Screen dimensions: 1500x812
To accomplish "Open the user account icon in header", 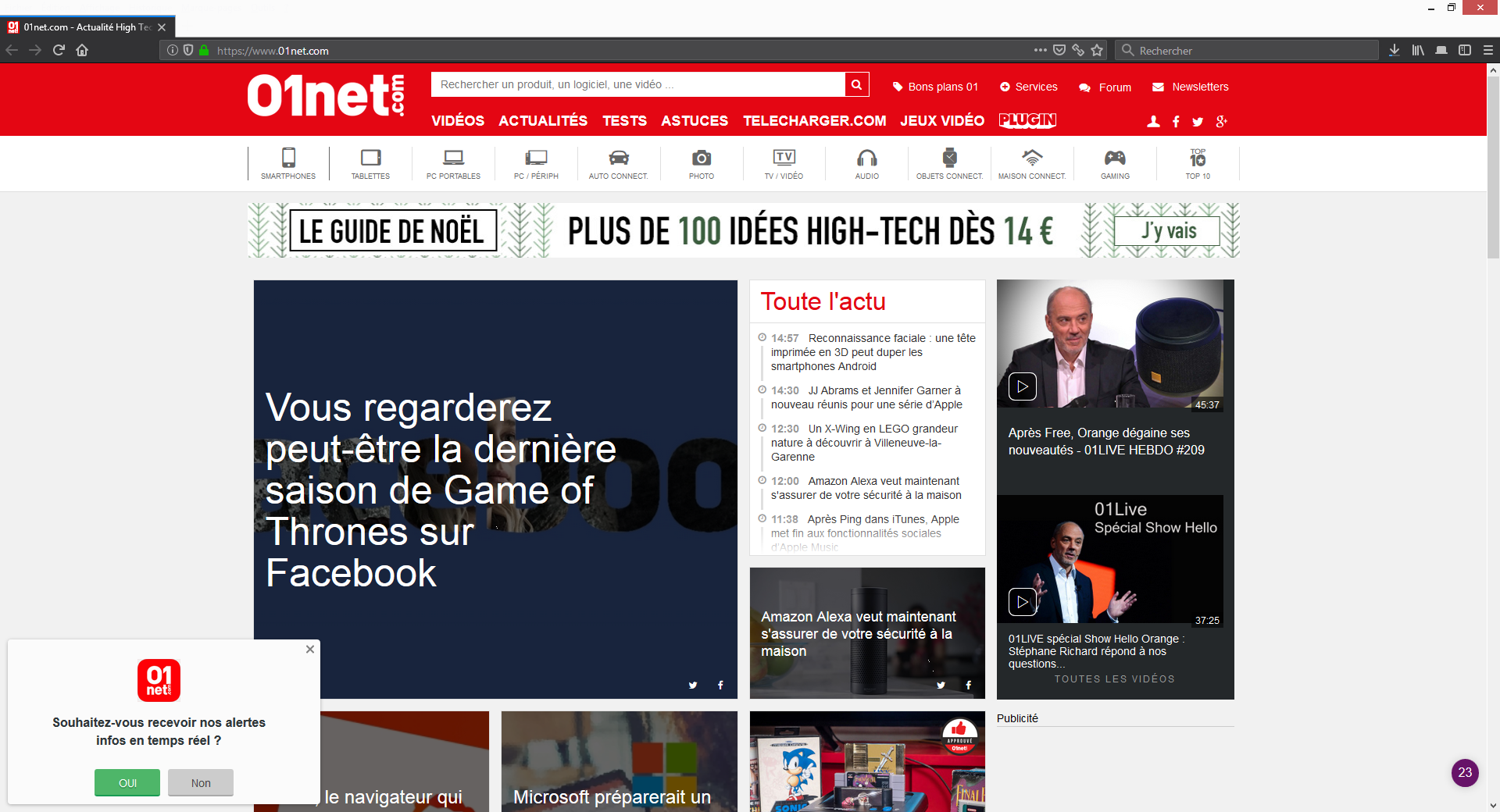I will [x=1153, y=122].
